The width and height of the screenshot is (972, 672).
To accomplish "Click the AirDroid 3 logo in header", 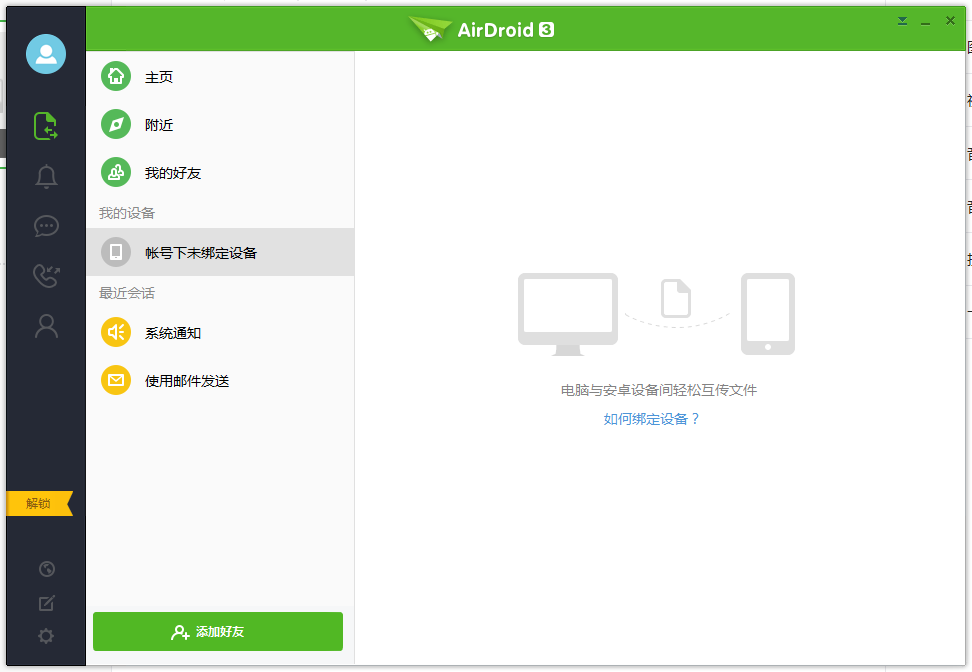I will [482, 30].
